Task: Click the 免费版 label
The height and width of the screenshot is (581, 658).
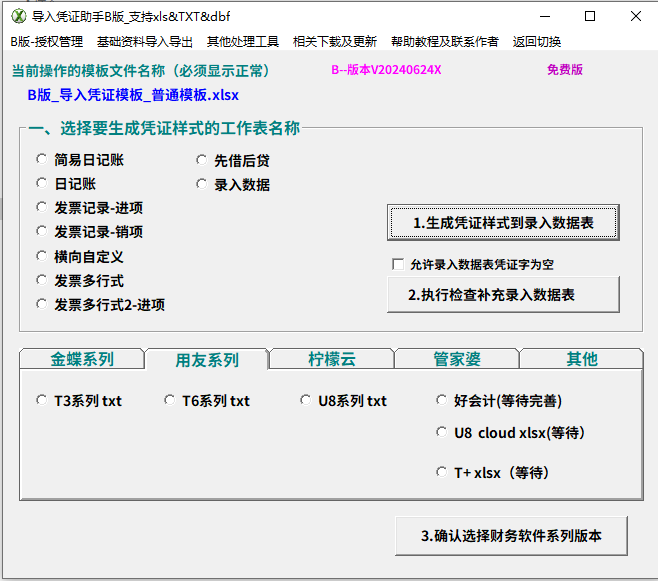Action: (x=565, y=70)
